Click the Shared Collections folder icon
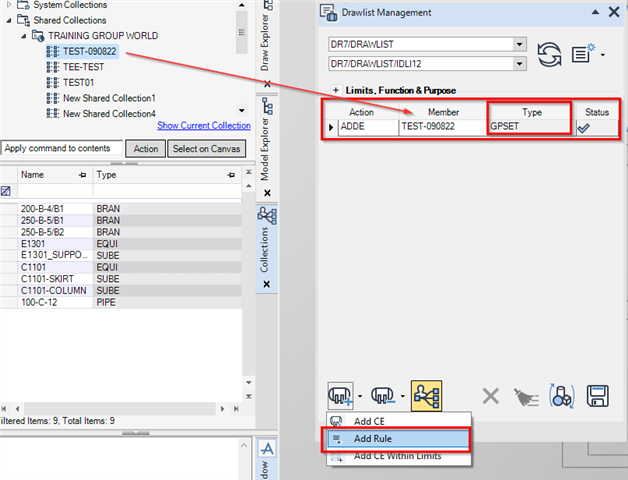 point(23,20)
